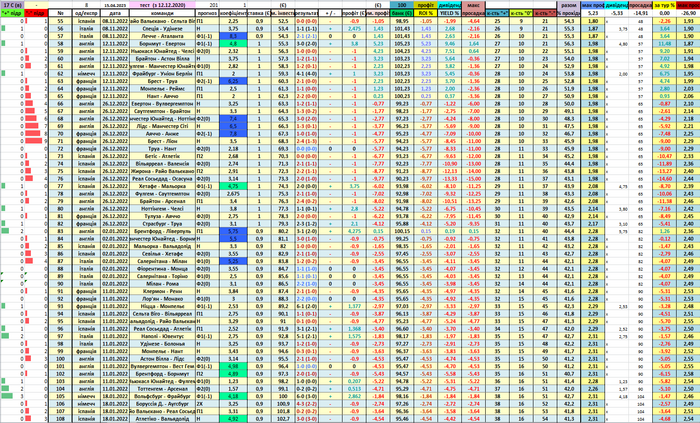Select the red '"-" підр' header cell
The width and height of the screenshot is (700, 423).
point(36,13)
